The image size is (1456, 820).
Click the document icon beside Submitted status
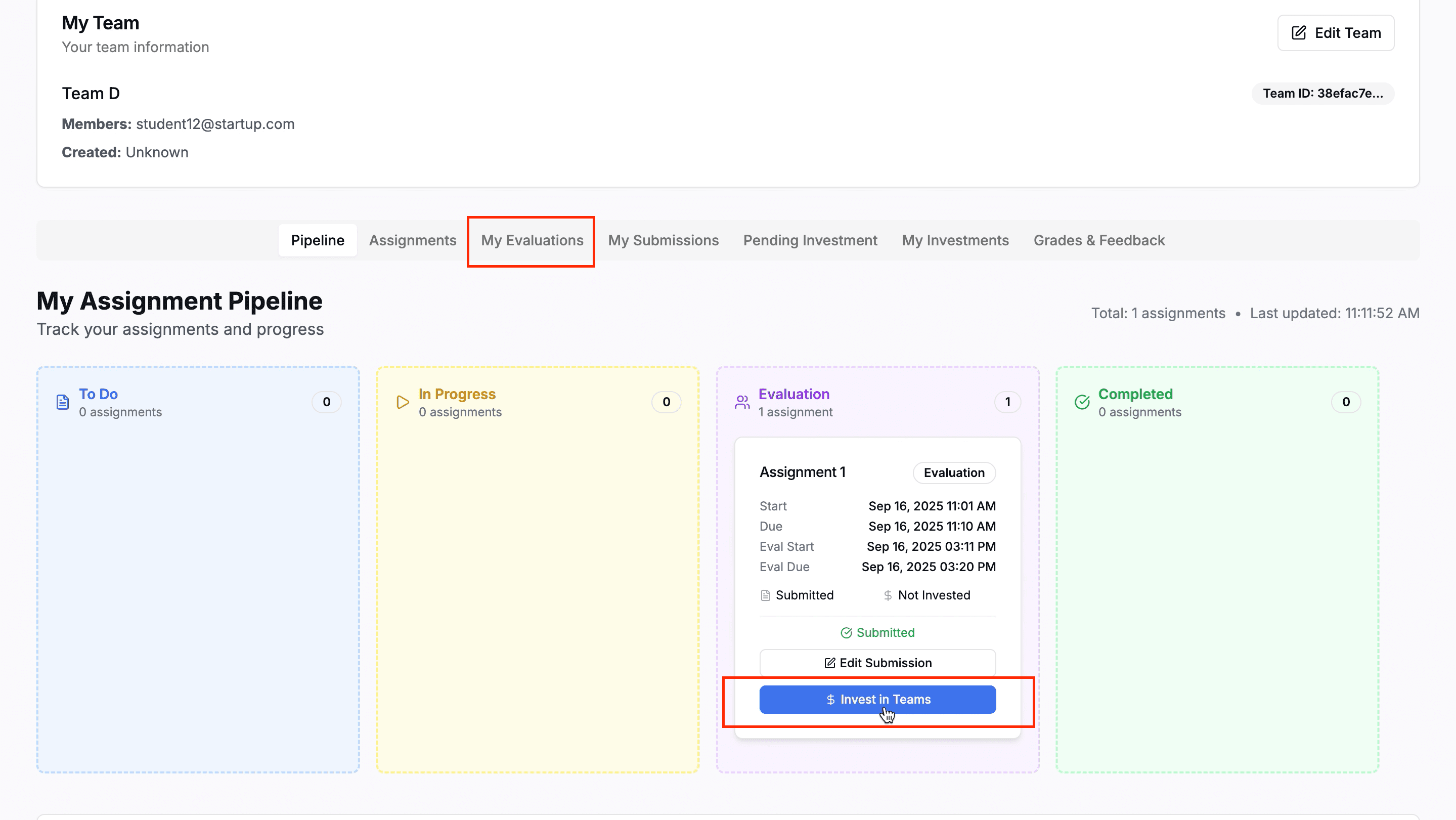tap(765, 595)
